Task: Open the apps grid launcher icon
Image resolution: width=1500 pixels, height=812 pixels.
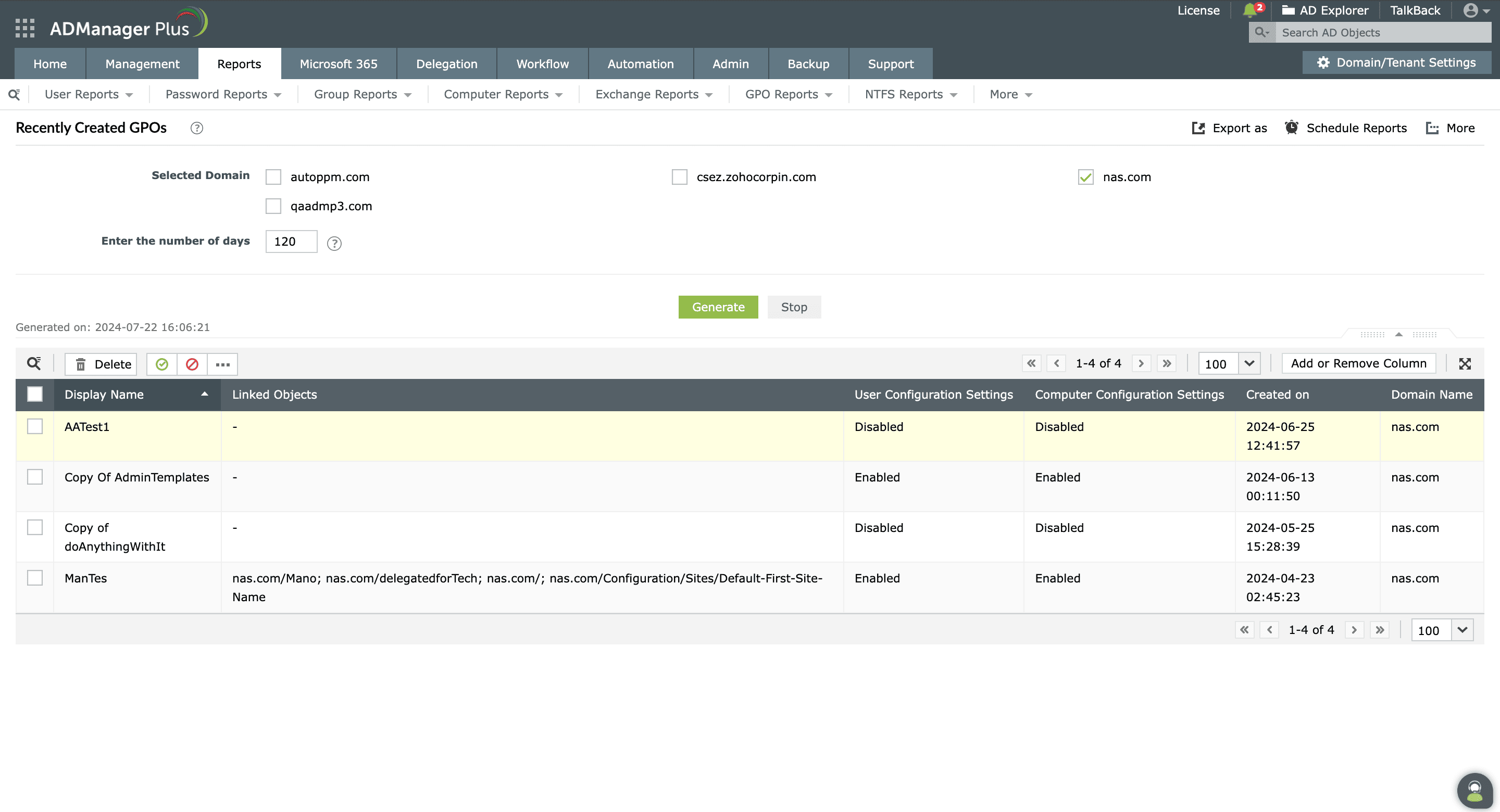Action: click(24, 28)
